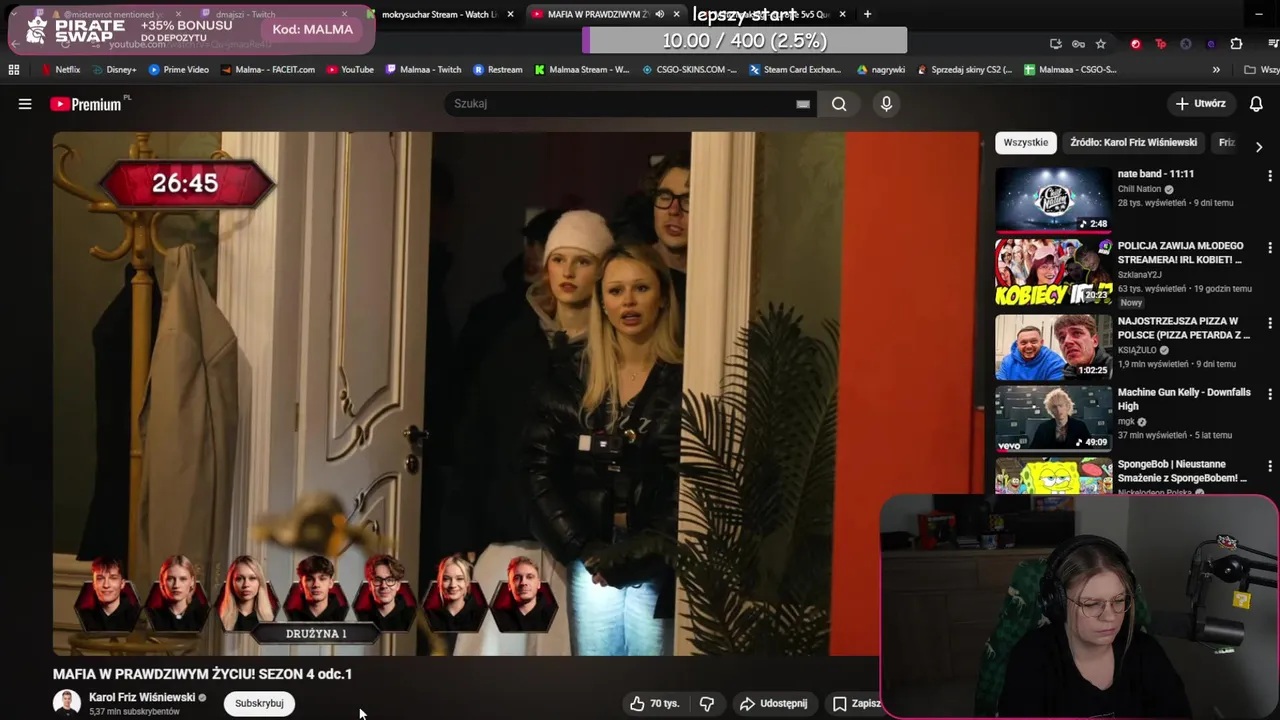Open Malmaa - Twitch bookmark

(x=422, y=70)
